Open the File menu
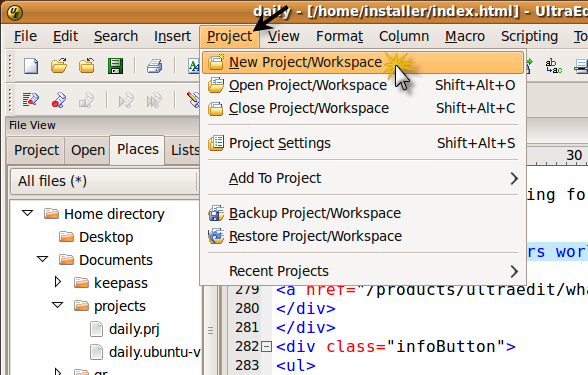This screenshot has height=375, width=588. [x=25, y=36]
